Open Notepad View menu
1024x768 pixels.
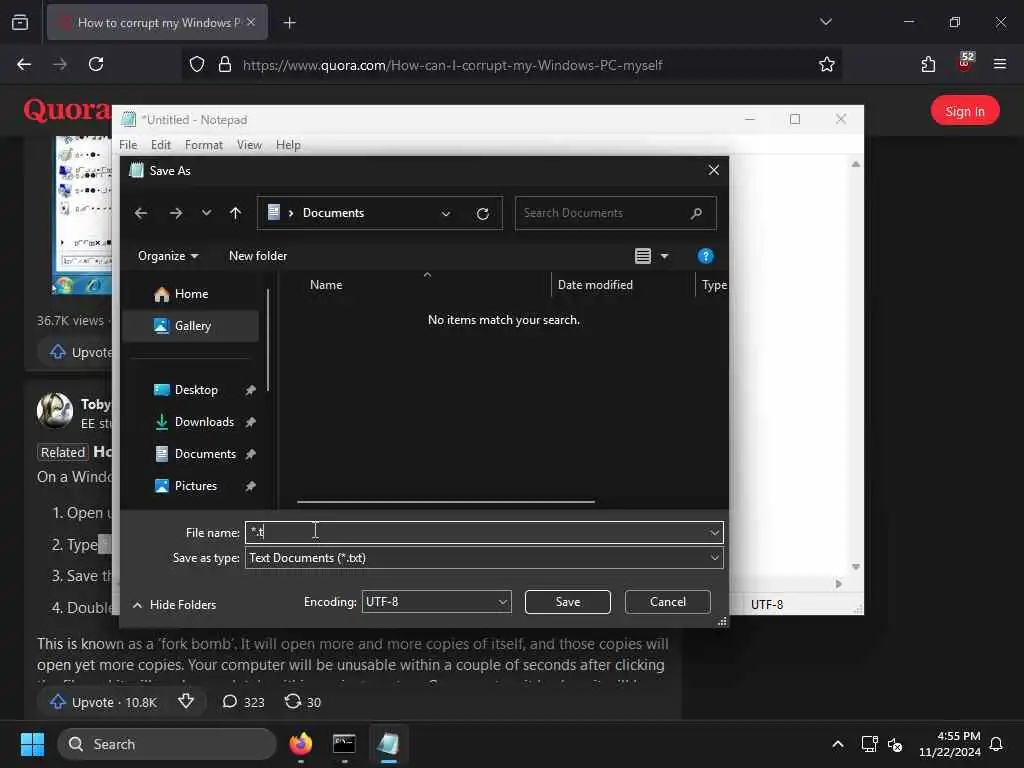249,145
